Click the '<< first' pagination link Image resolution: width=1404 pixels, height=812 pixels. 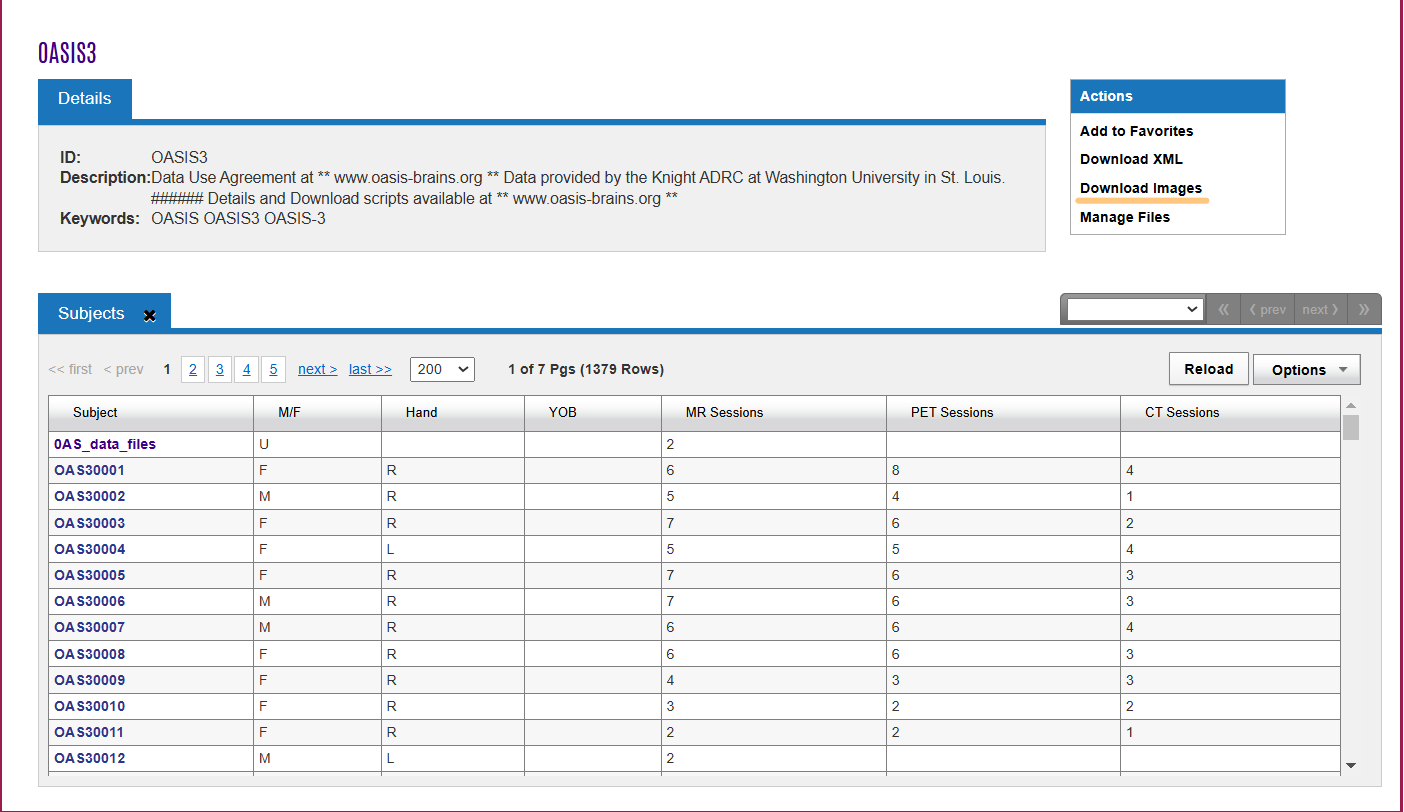tap(70, 369)
